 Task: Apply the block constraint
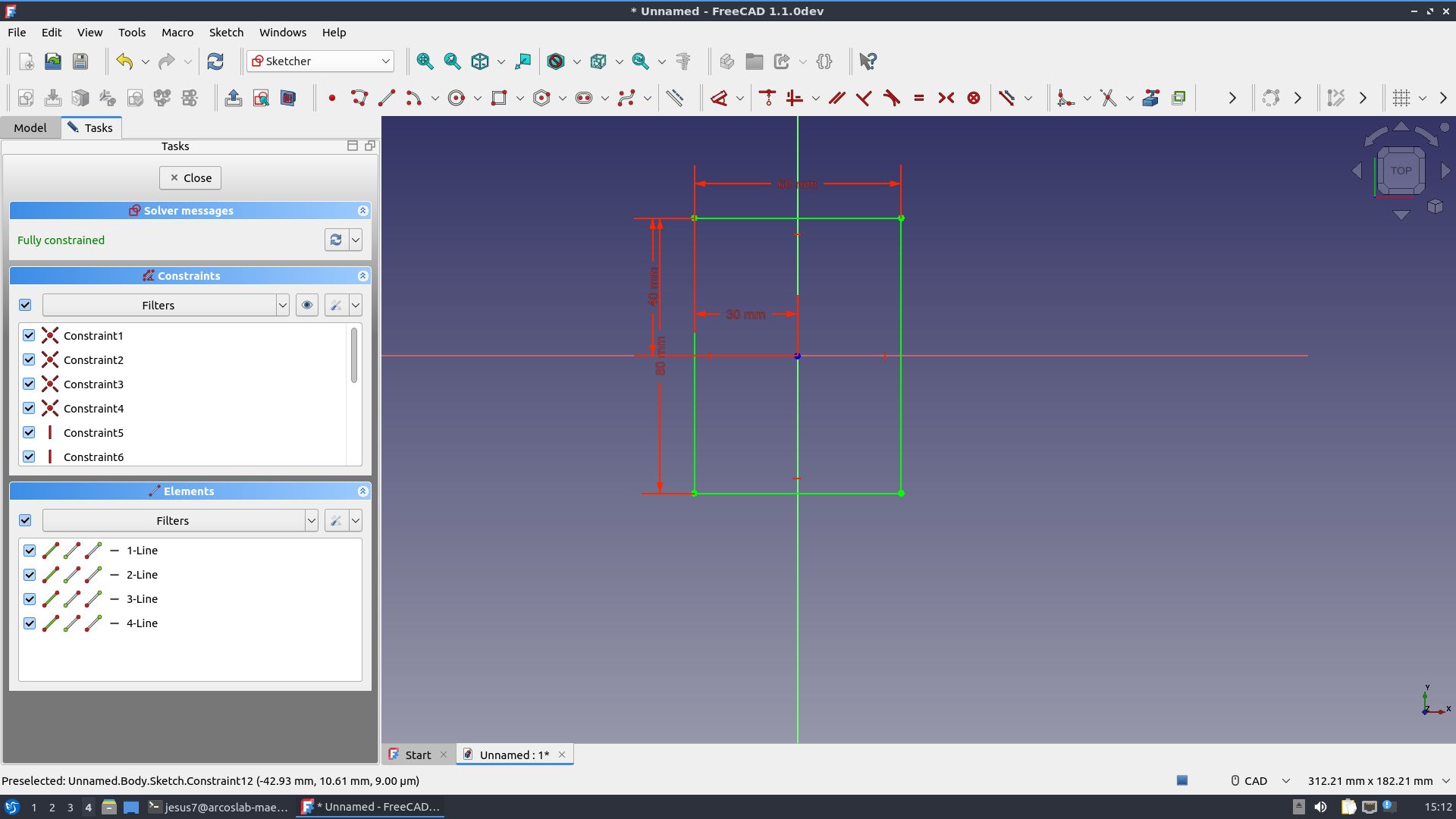point(974,98)
